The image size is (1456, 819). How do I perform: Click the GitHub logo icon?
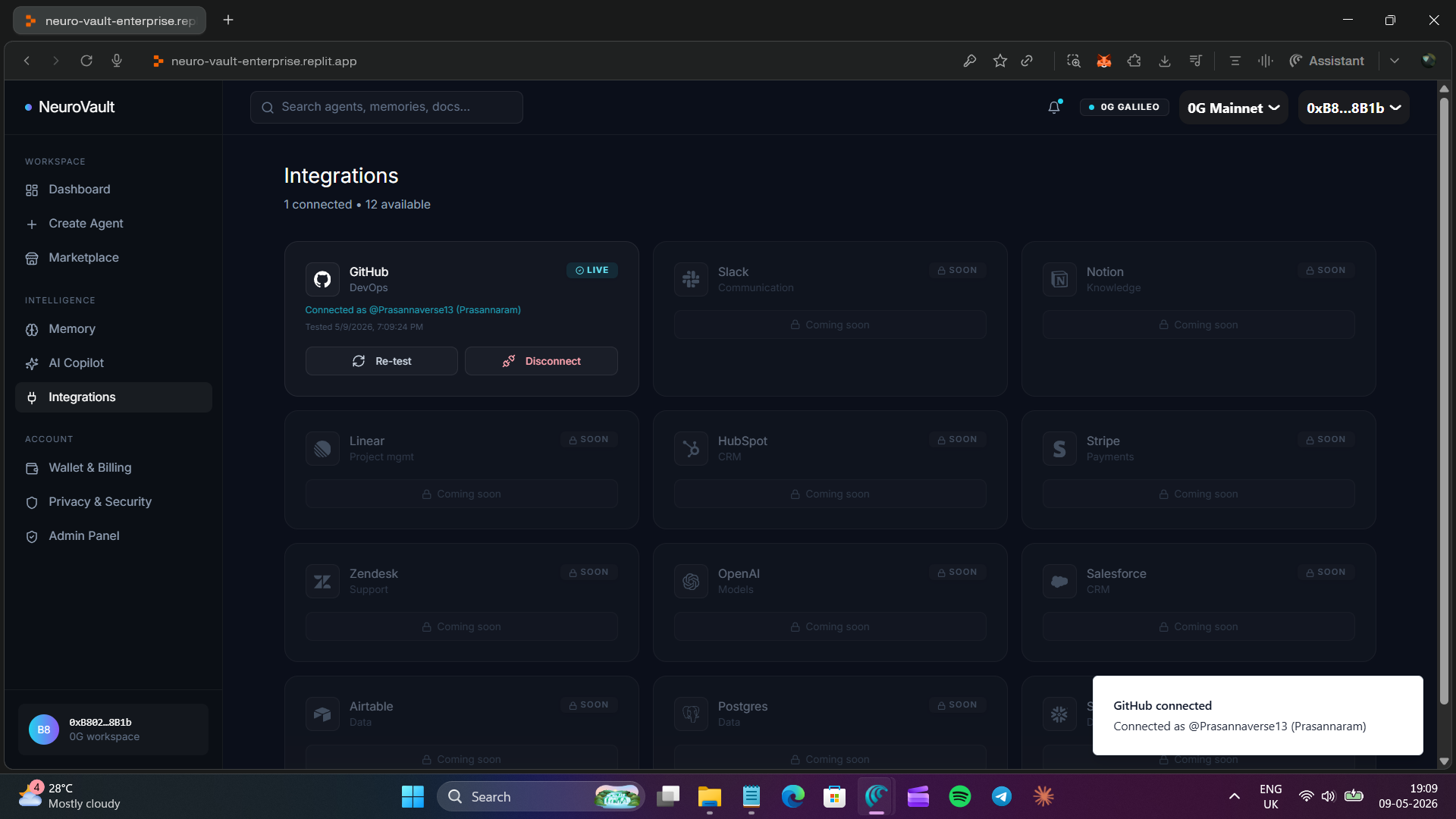322,279
